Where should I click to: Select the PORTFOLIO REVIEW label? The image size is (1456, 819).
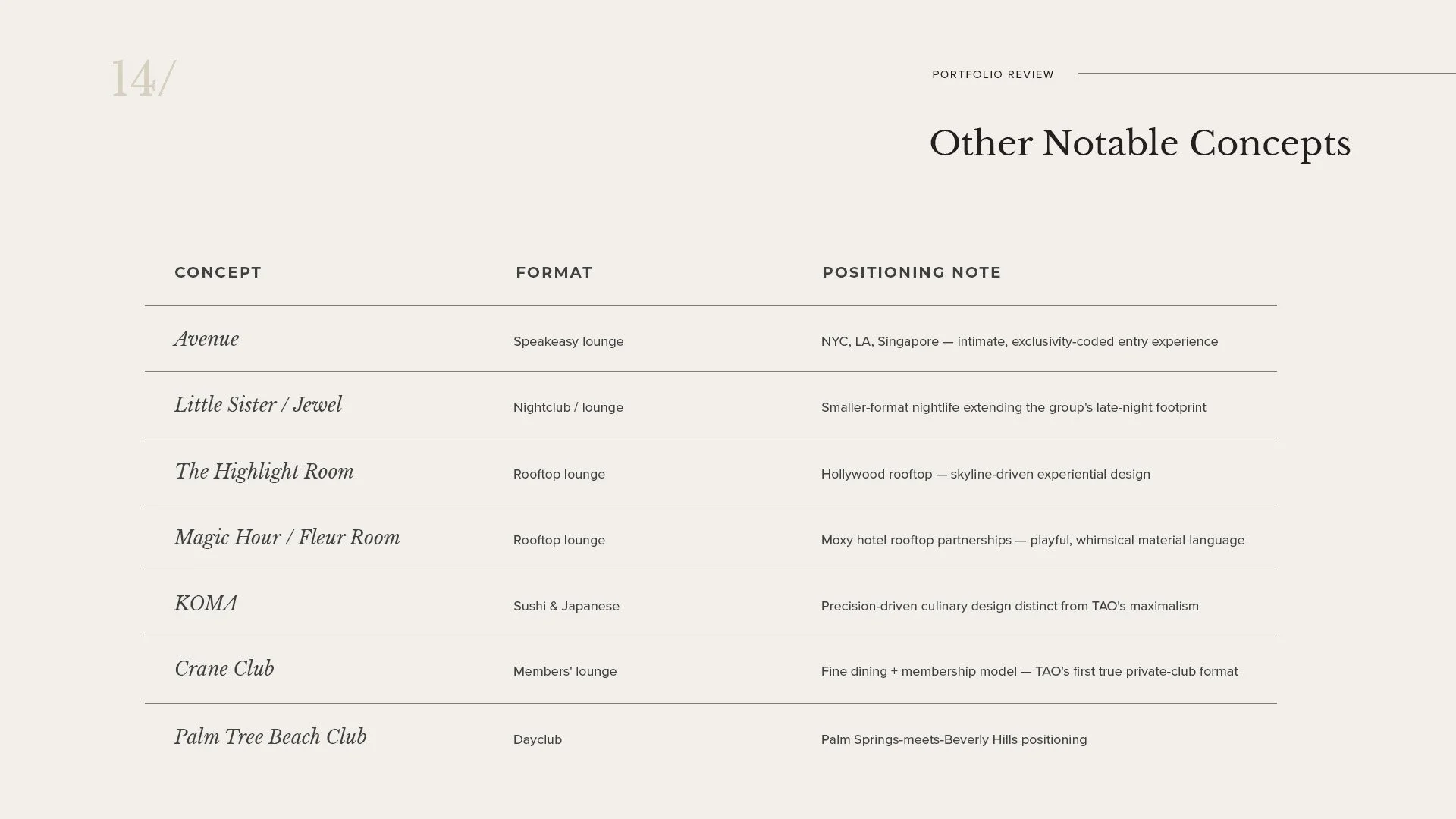[x=993, y=74]
